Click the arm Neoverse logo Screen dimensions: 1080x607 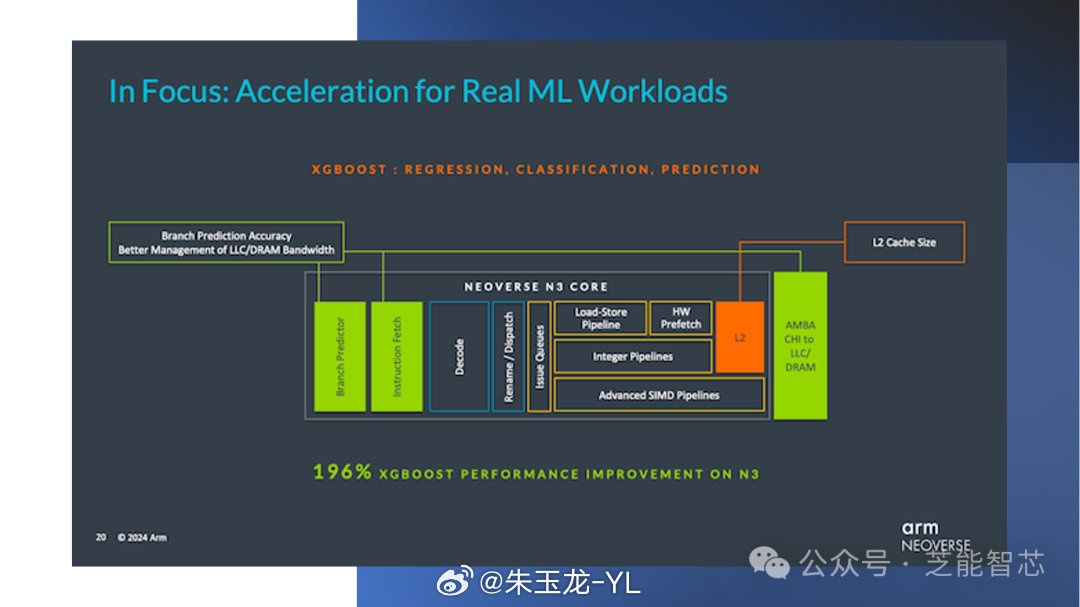coord(935,537)
